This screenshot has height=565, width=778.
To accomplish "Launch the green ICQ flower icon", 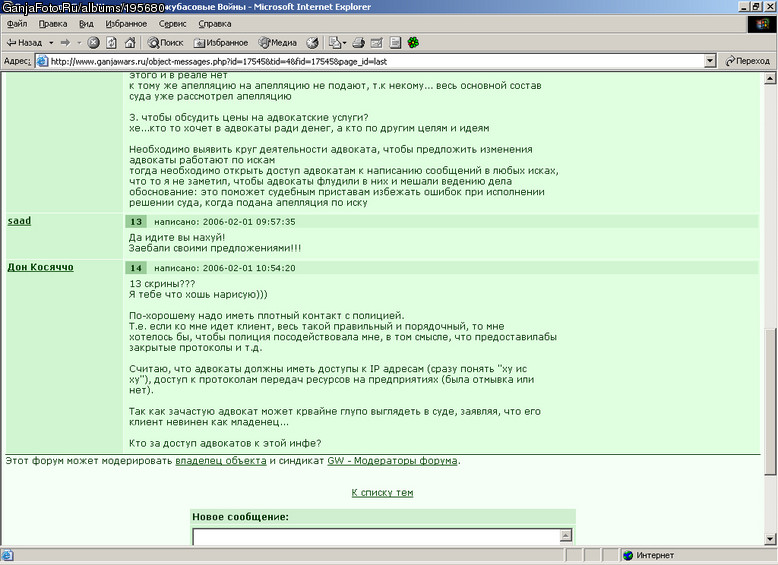I will [413, 43].
